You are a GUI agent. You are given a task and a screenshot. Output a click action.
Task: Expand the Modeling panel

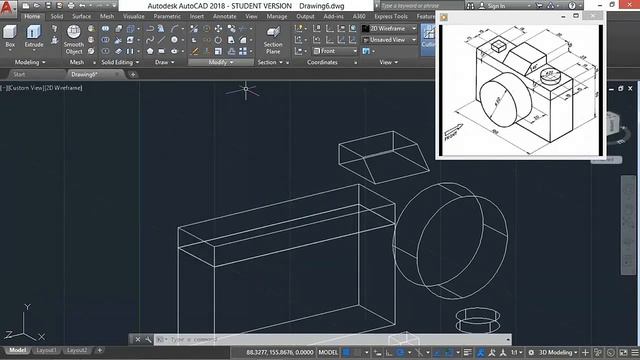click(x=30, y=62)
